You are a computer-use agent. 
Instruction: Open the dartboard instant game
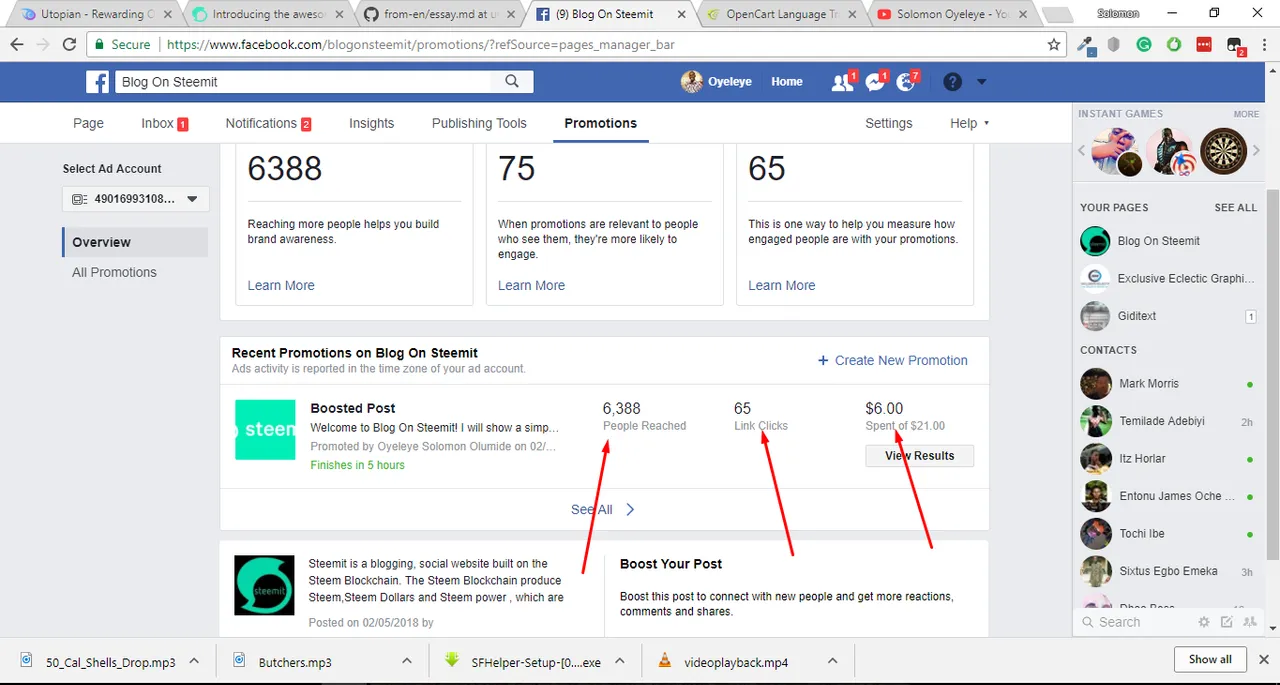pos(1223,151)
